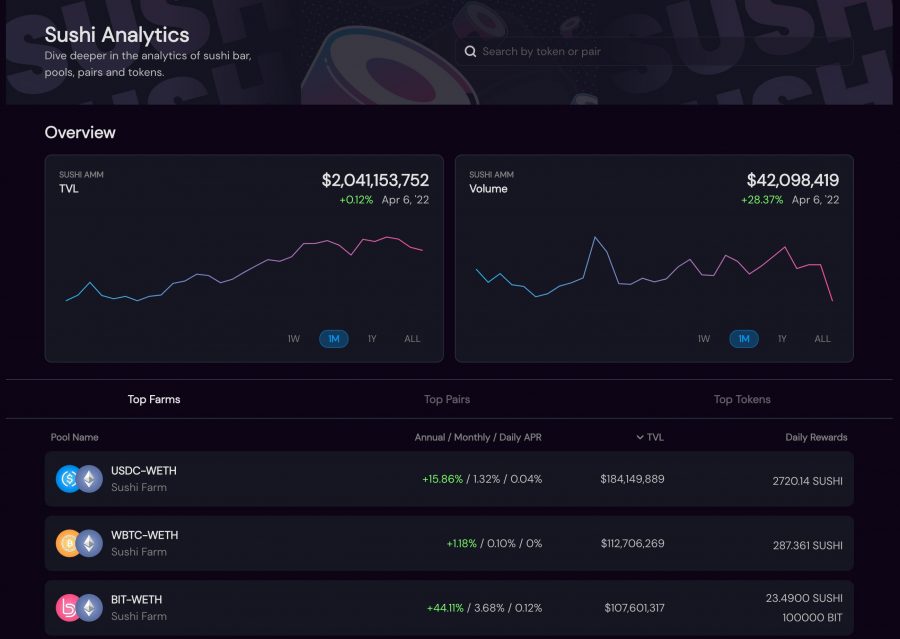Click the WETH icon in USDC-WETH row

pyautogui.click(x=90, y=479)
